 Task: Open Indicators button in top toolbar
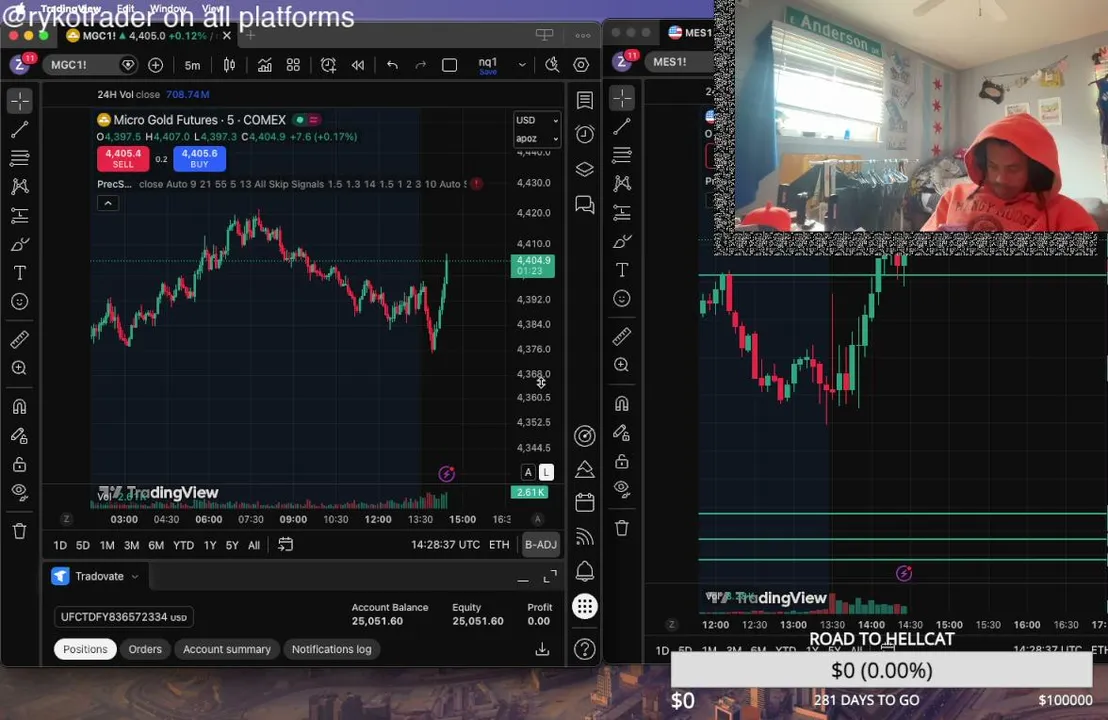[x=264, y=65]
